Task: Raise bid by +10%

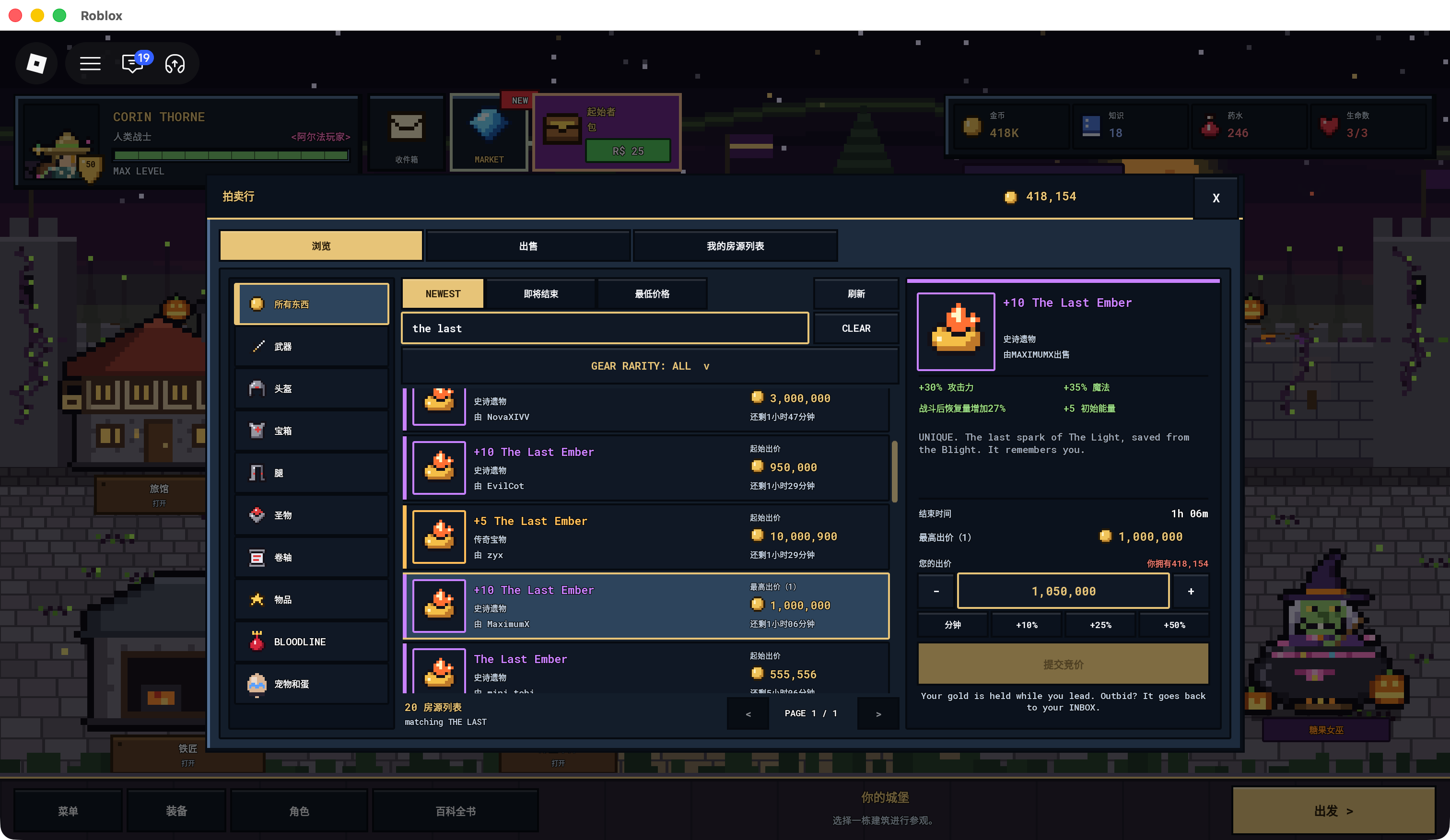Action: click(1027, 625)
